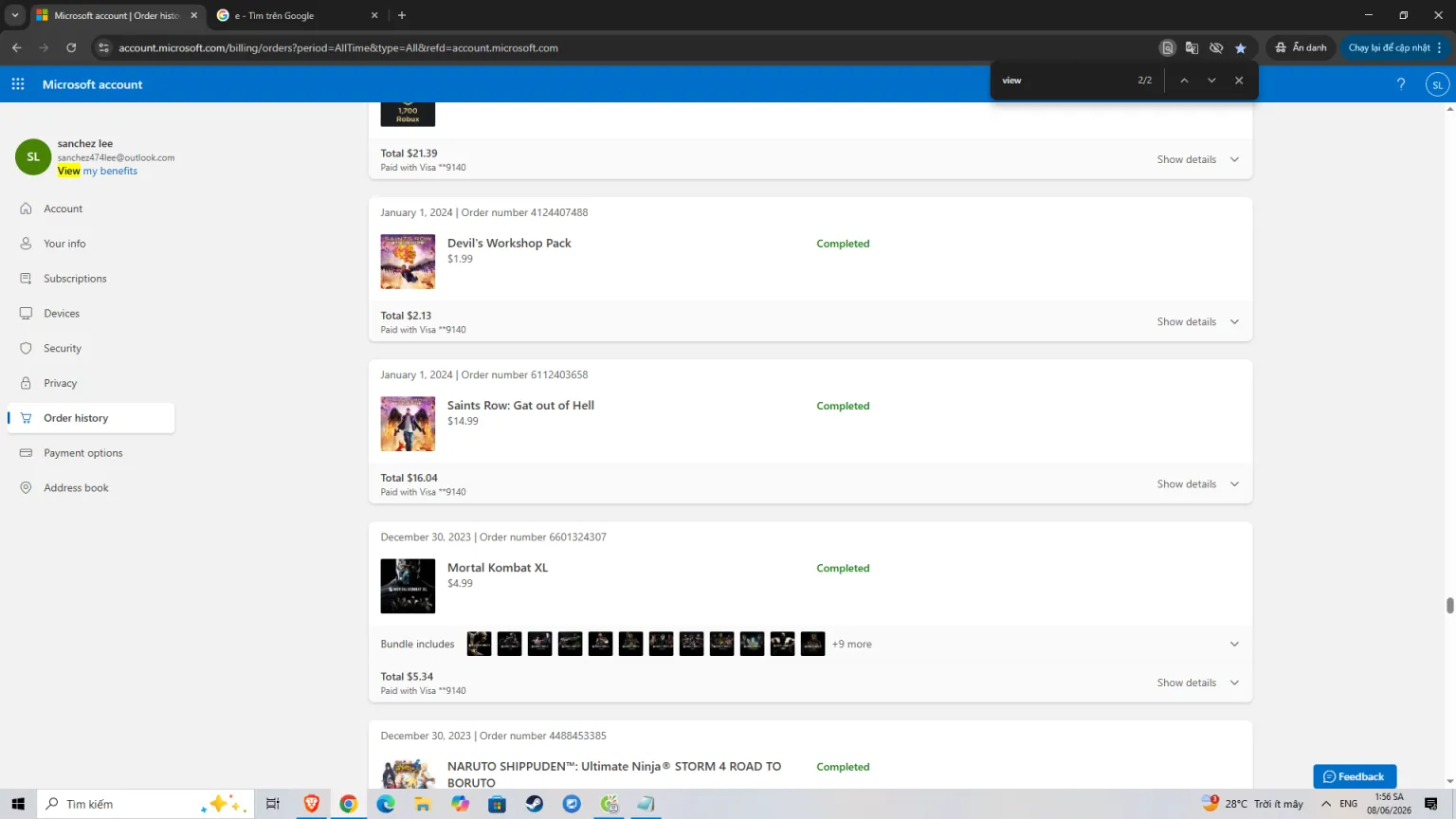Open a new browser tab
Viewport: 1456px width, 819px height.
click(402, 15)
